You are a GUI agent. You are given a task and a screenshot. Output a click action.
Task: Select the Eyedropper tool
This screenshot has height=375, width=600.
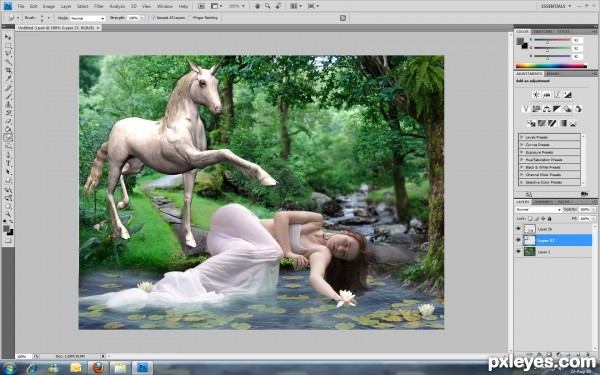tap(8, 79)
